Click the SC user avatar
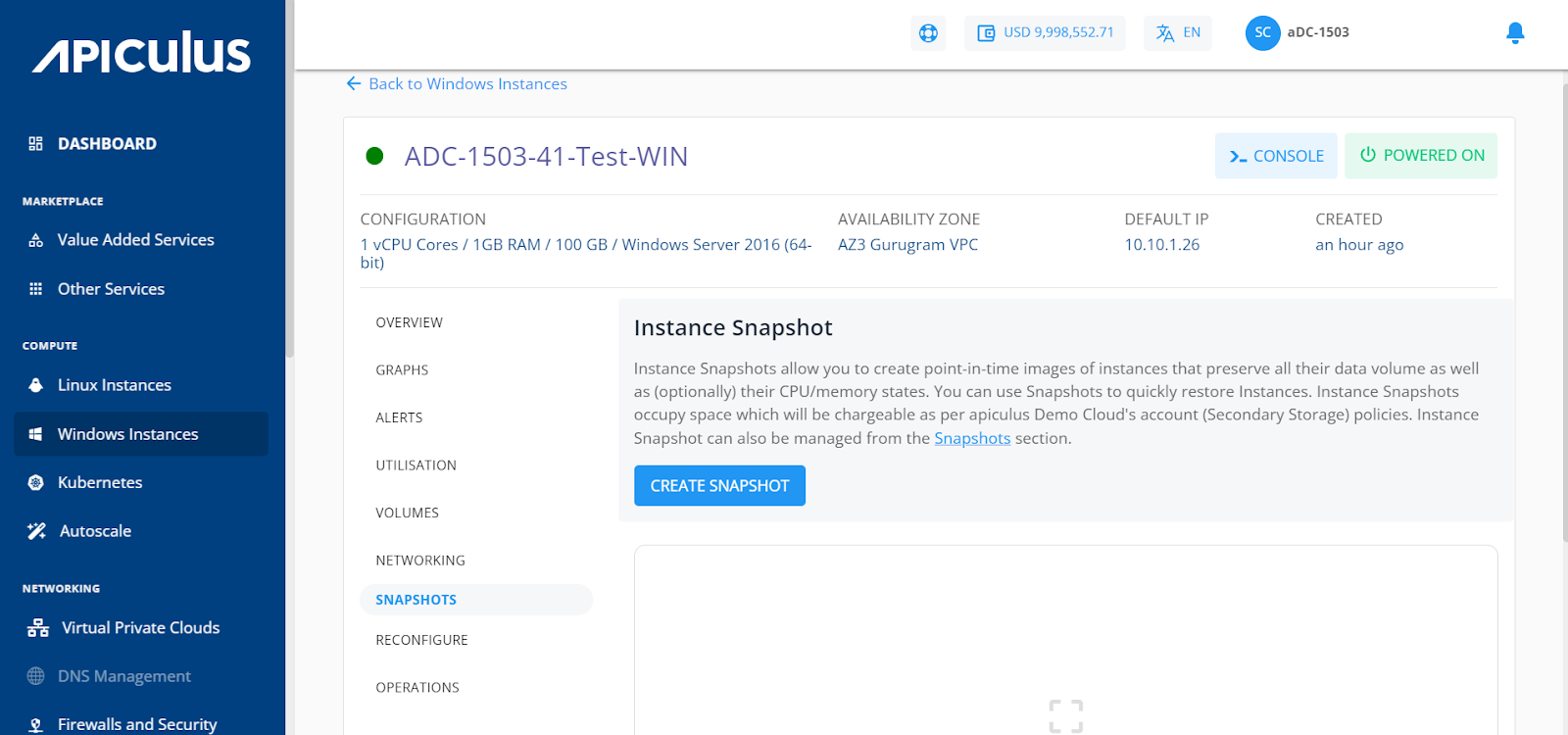 [x=1262, y=33]
